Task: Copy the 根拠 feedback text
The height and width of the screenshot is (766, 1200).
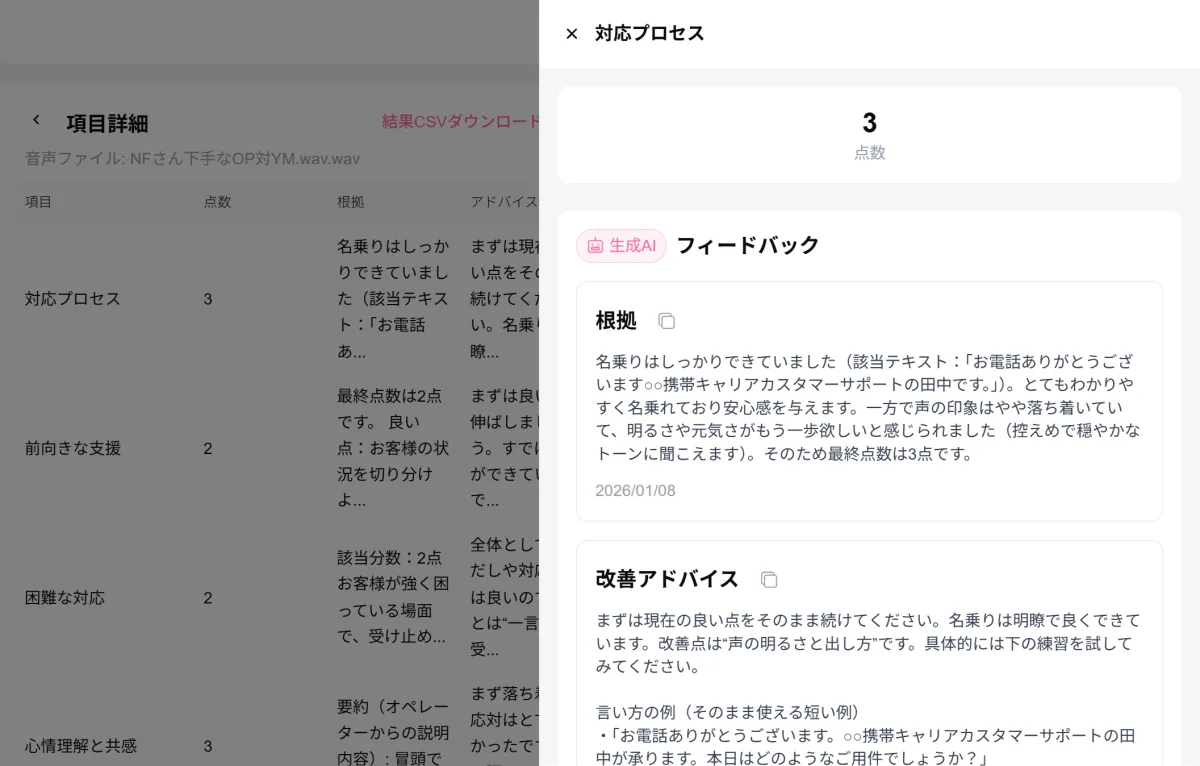Action: coord(666,321)
